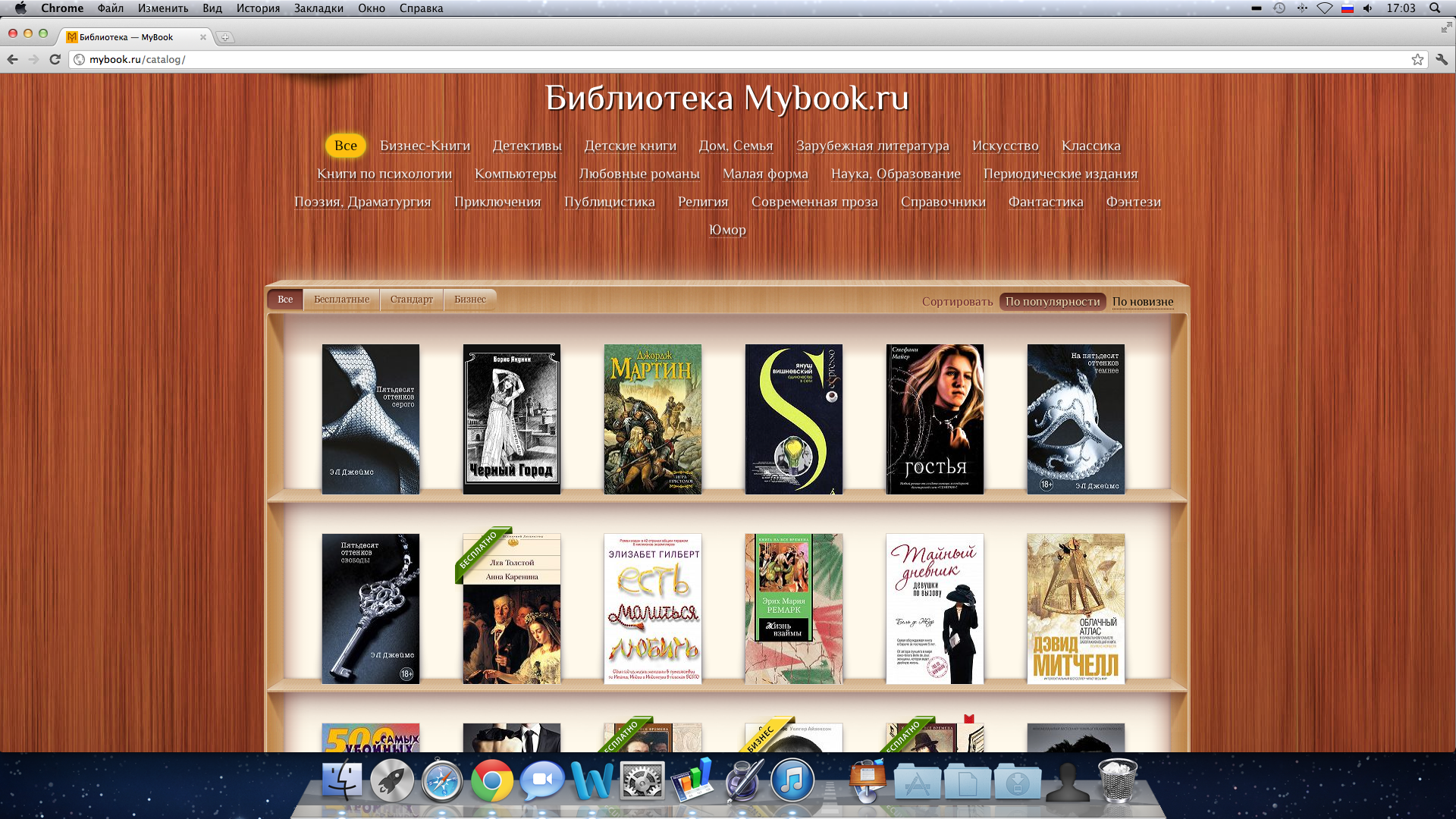Open the Apple menu
Screen dimensions: 1456x819
[x=20, y=8]
